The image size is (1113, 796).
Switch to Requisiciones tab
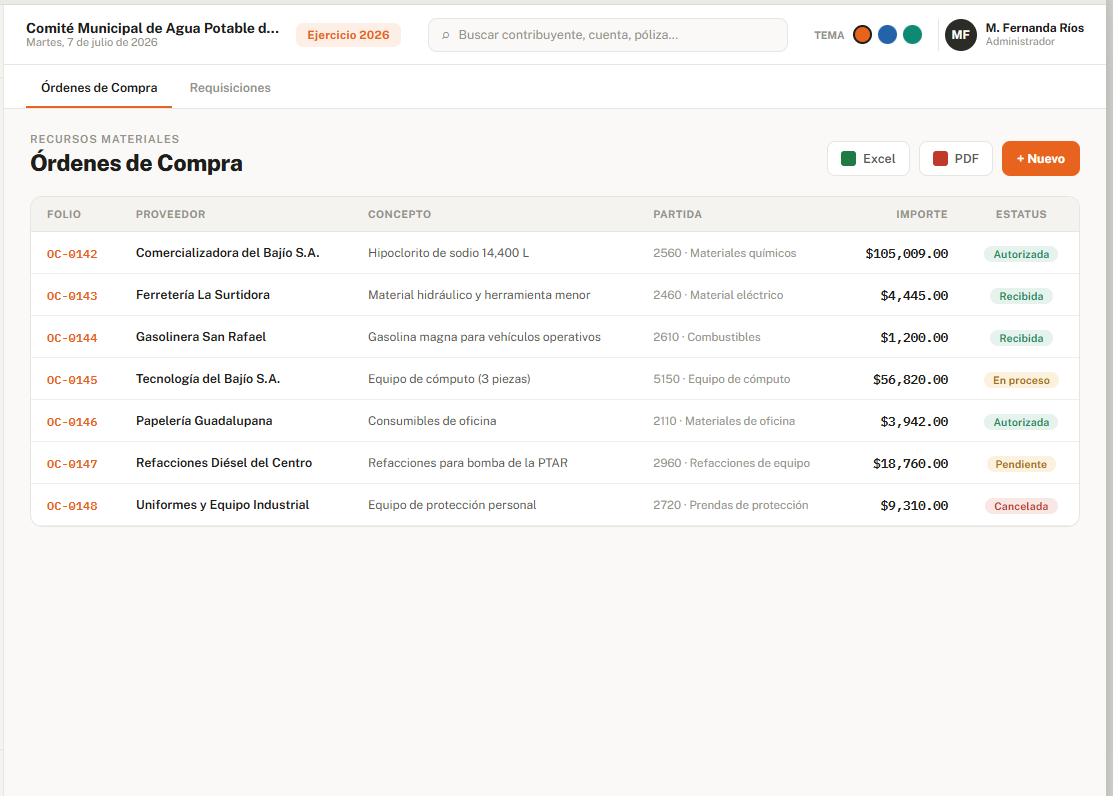[230, 88]
